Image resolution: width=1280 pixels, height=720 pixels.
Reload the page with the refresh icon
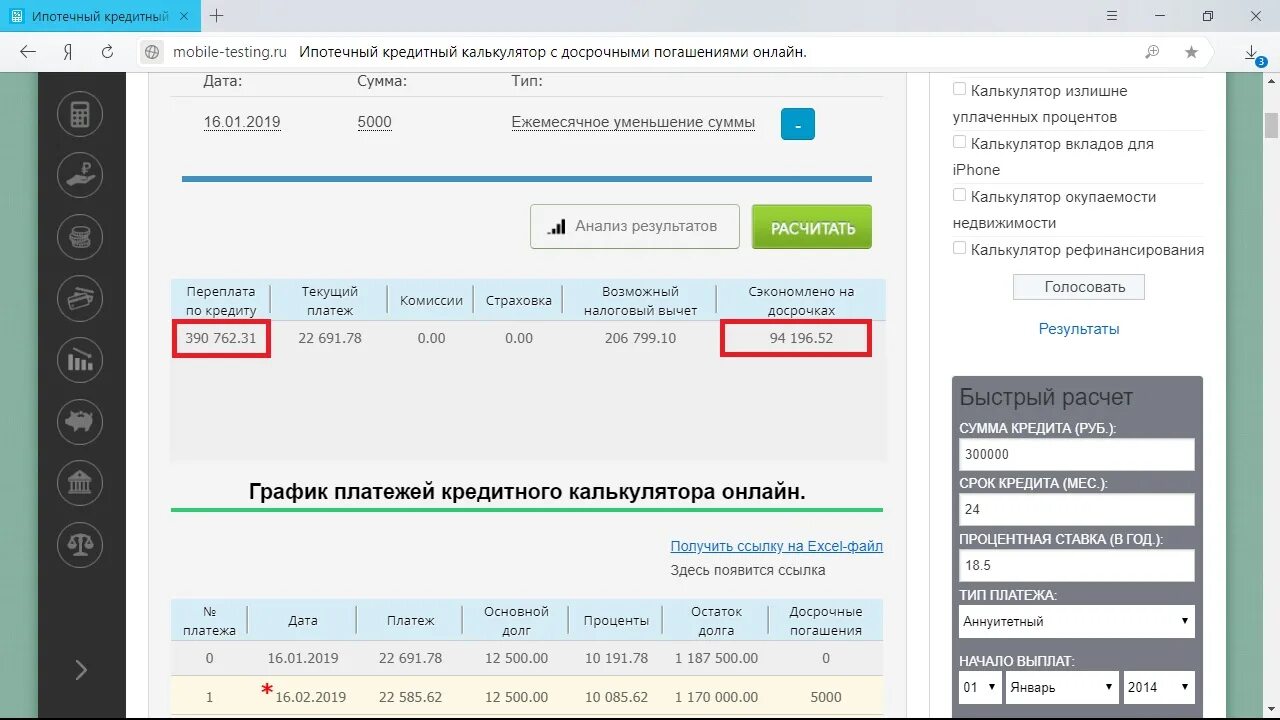point(107,53)
